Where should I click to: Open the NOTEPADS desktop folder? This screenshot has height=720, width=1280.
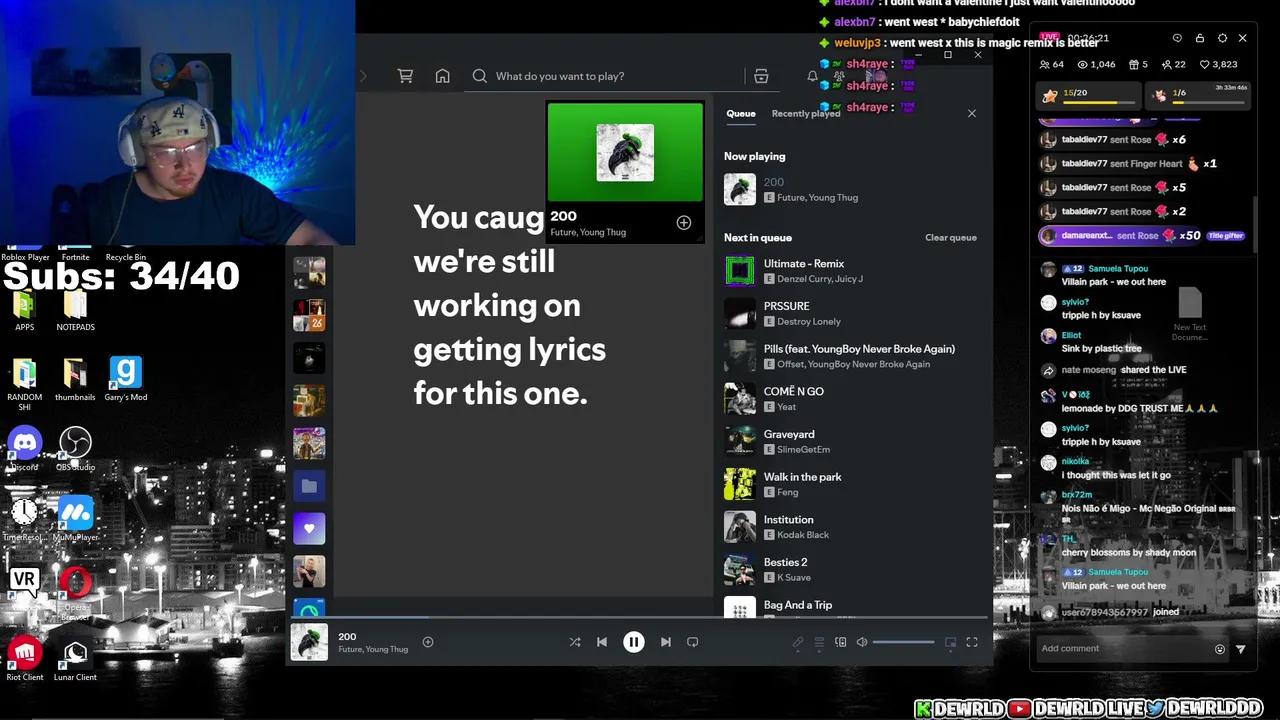[75, 312]
